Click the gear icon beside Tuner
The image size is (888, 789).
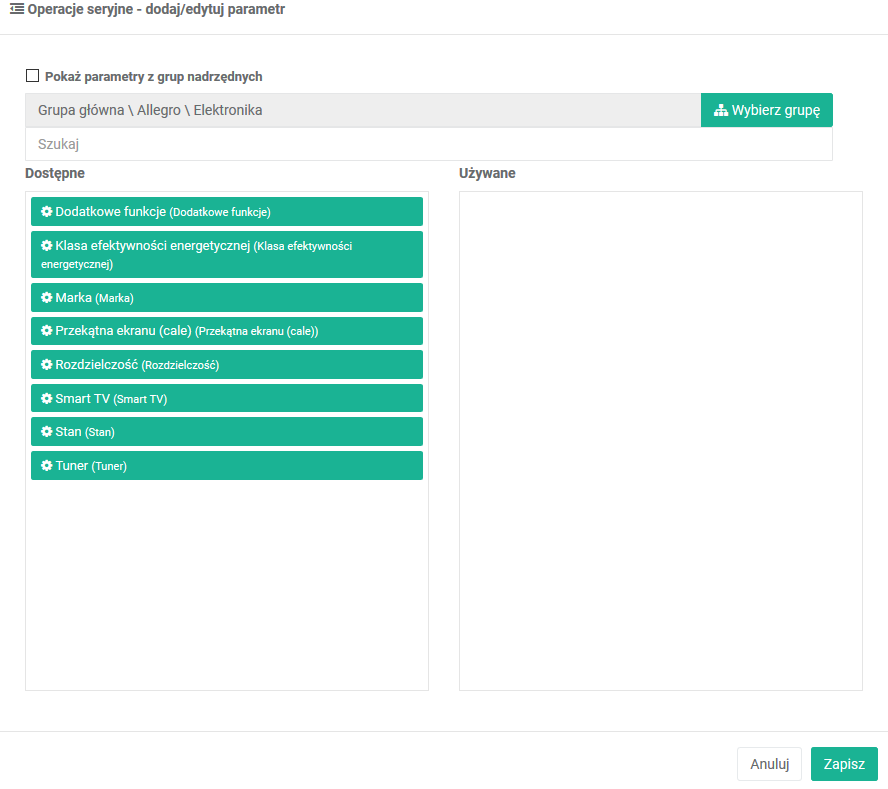coord(46,466)
